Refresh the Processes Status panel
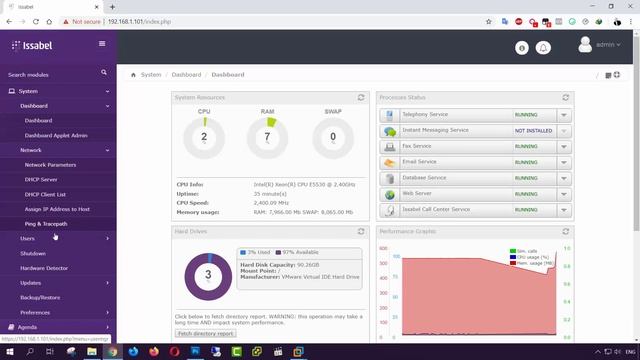Image resolution: width=640 pixels, height=360 pixels. [x=565, y=98]
